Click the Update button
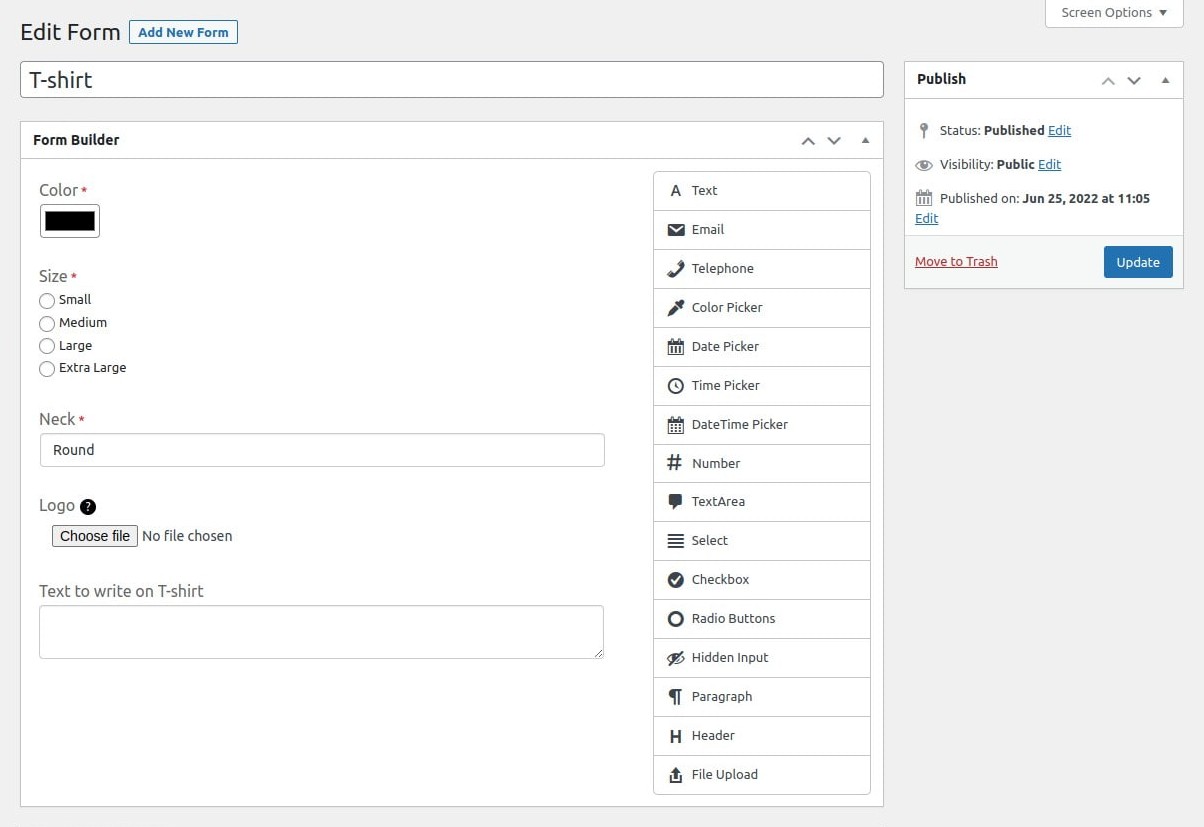The image size is (1204, 827). [1138, 261]
